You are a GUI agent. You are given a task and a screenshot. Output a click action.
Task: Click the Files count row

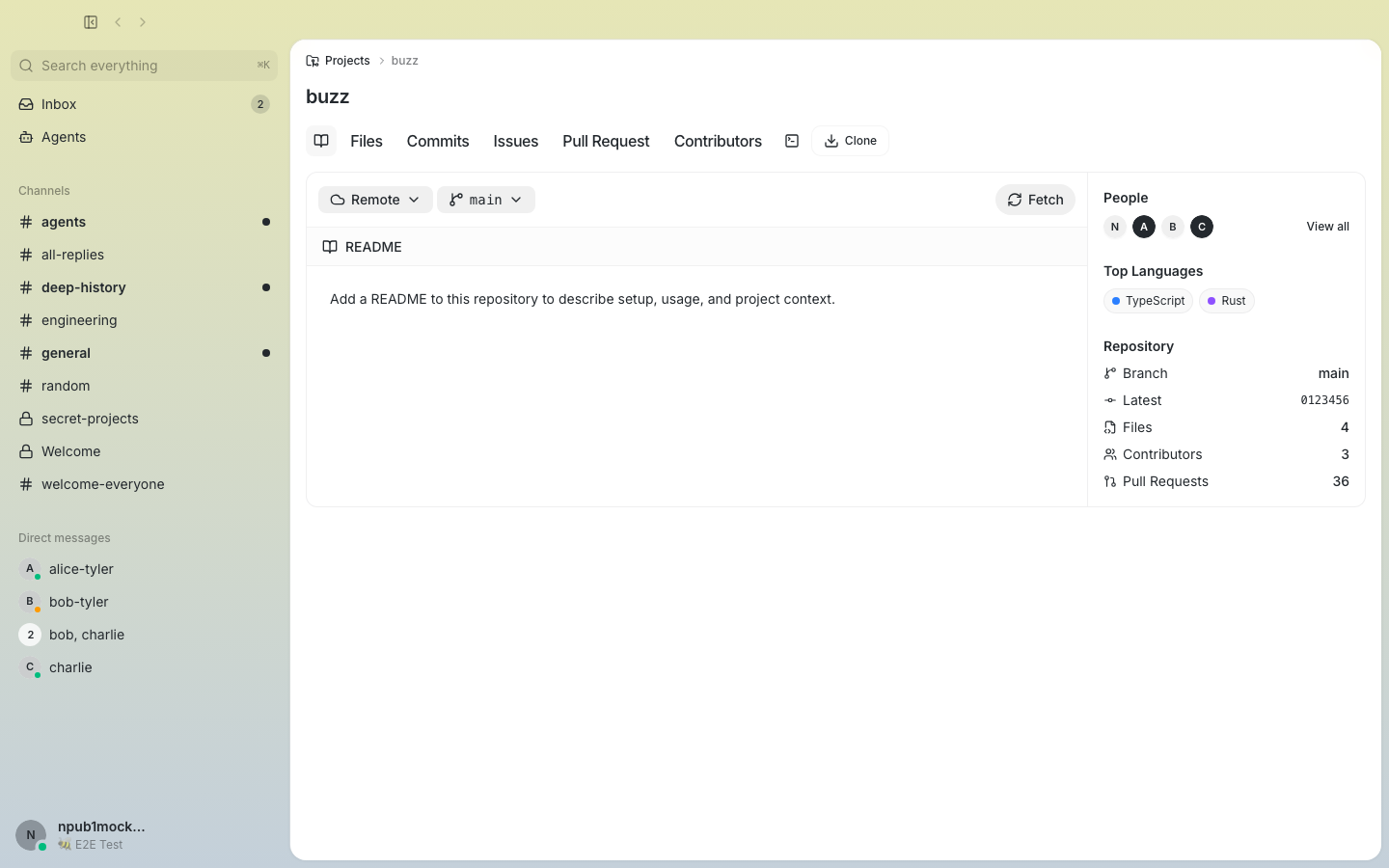pyautogui.click(x=1226, y=427)
